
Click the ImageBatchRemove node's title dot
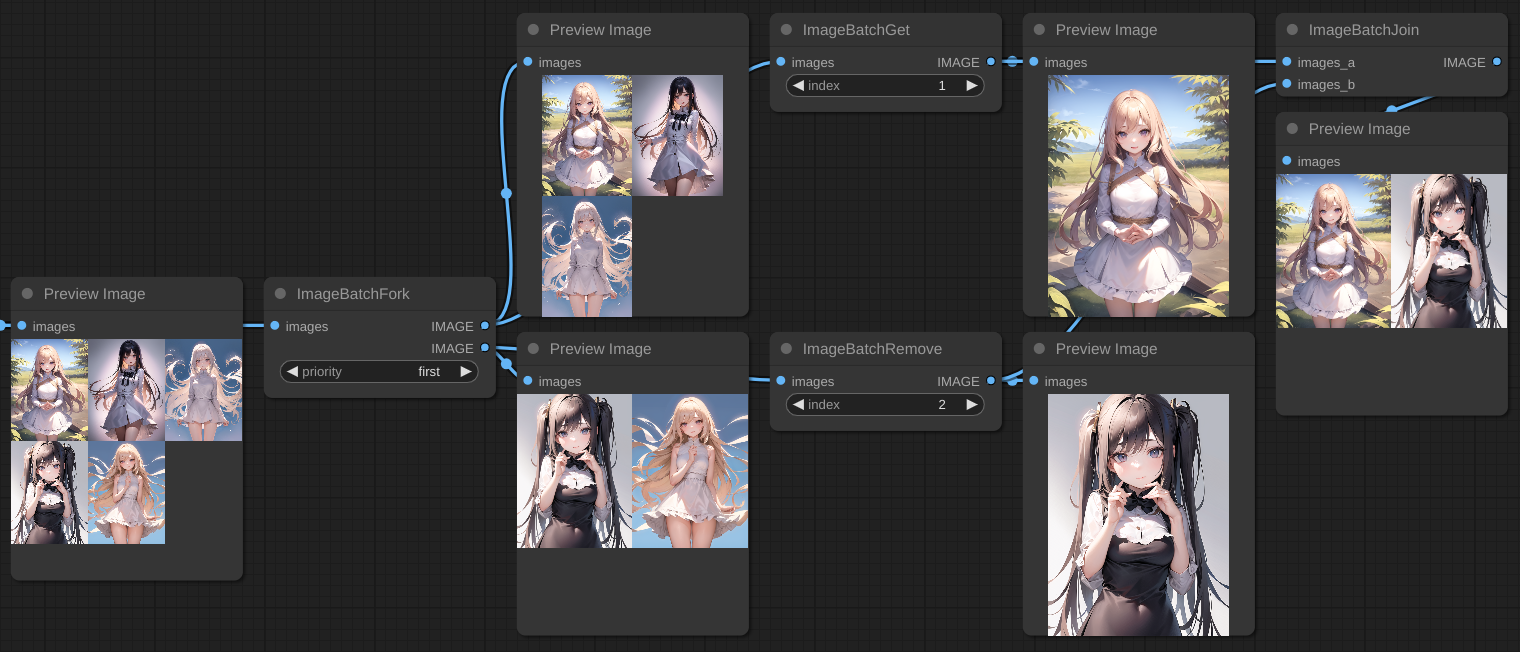786,349
